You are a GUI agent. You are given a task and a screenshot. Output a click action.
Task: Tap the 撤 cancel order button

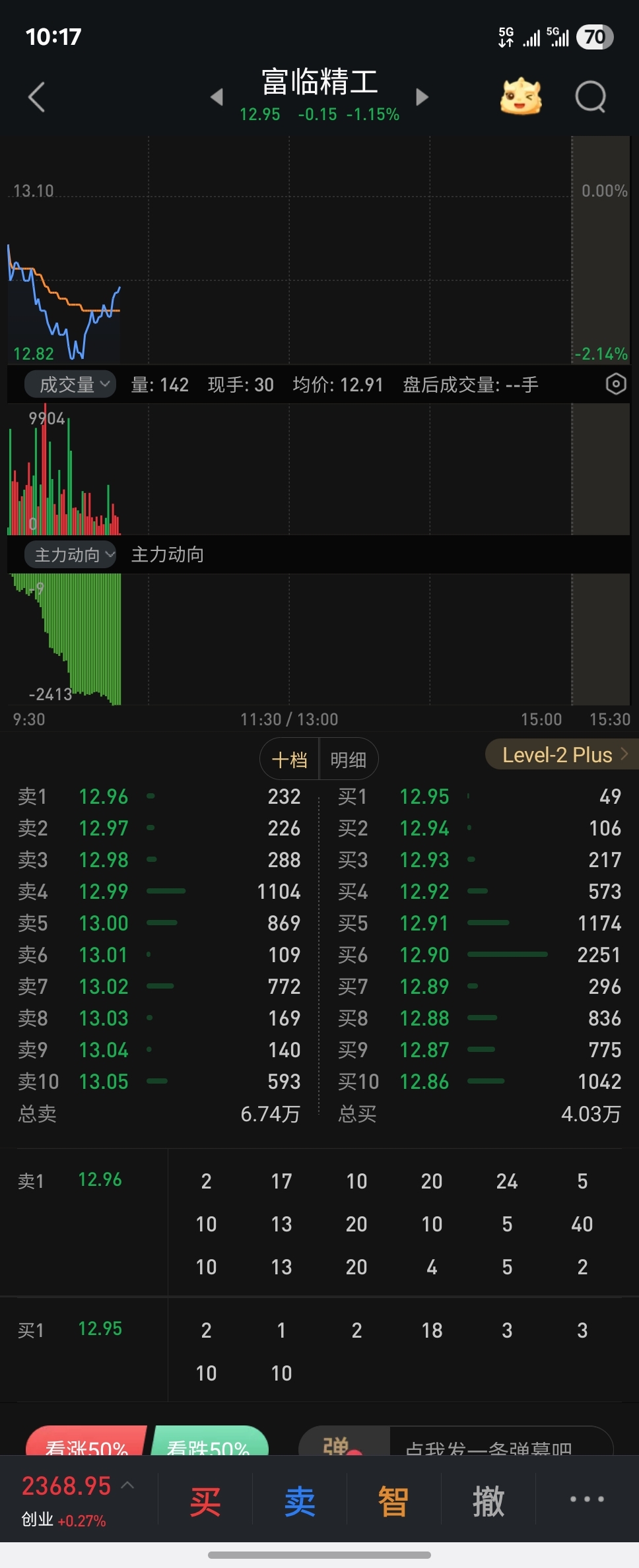488,1501
